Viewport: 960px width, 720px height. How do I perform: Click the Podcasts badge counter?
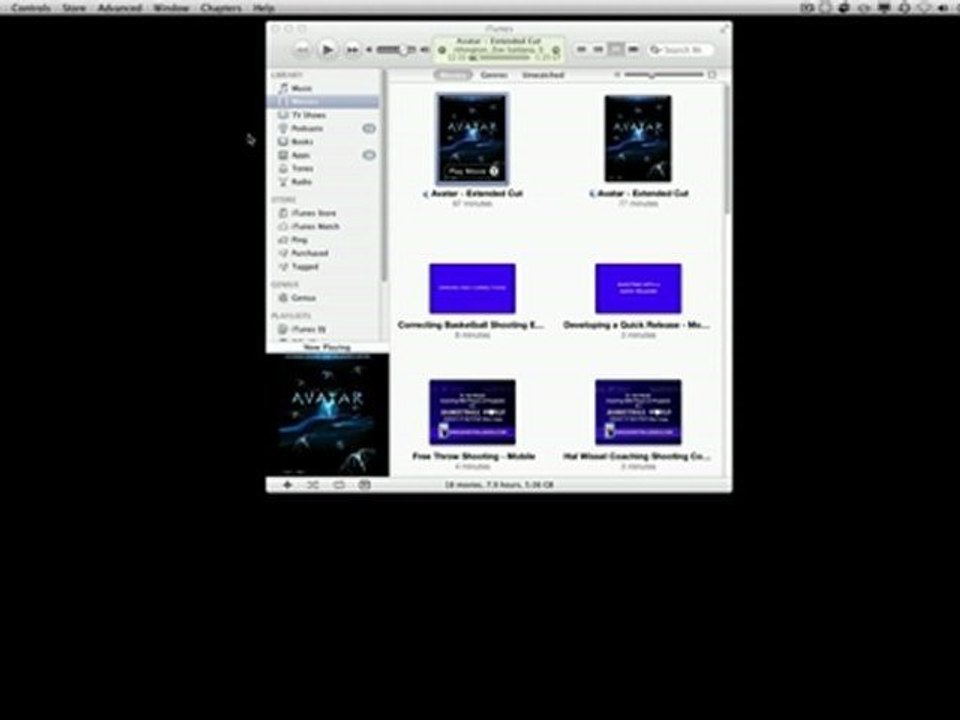point(369,129)
